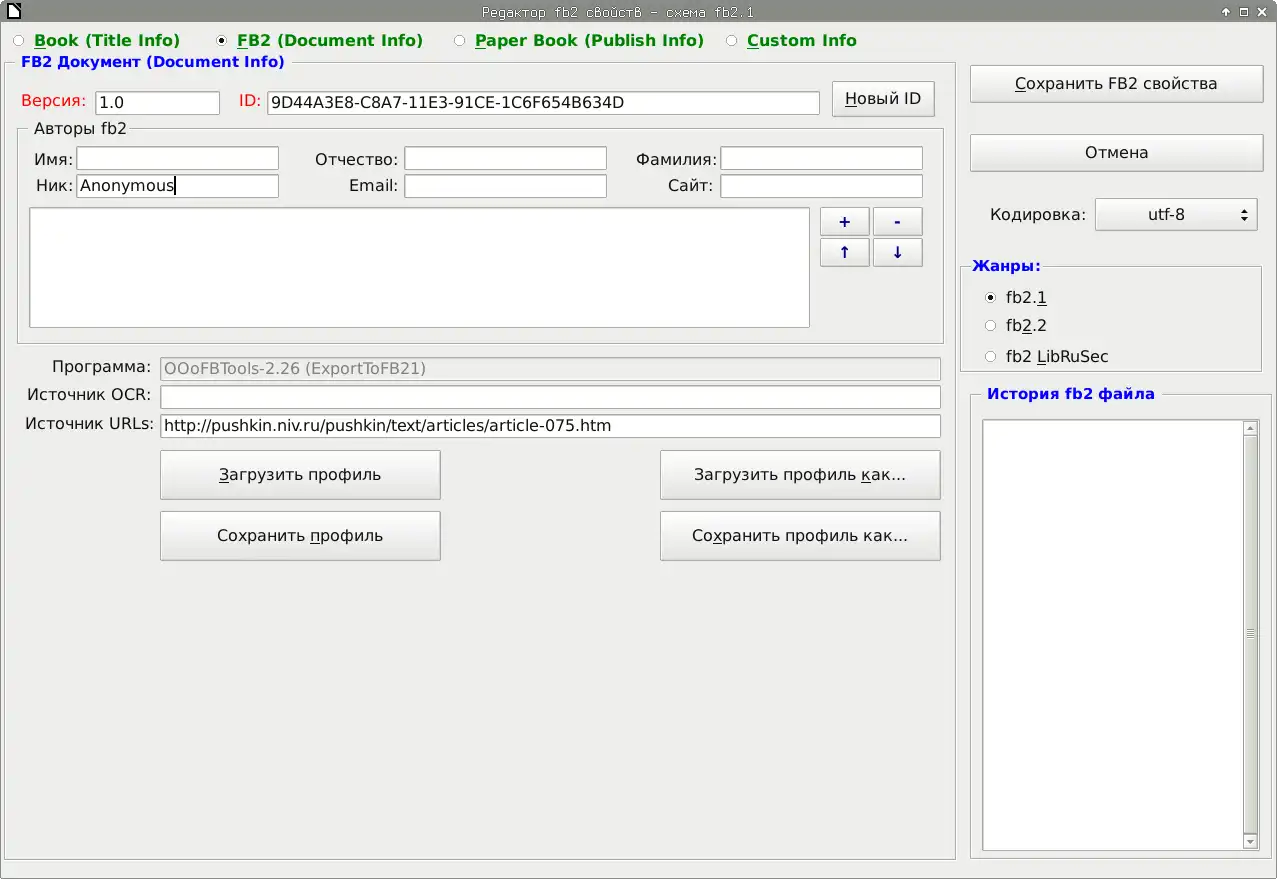Image resolution: width=1277 pixels, height=879 pixels.
Task: Click the title bar keep-above arrow icon
Action: pyautogui.click(x=1226, y=12)
